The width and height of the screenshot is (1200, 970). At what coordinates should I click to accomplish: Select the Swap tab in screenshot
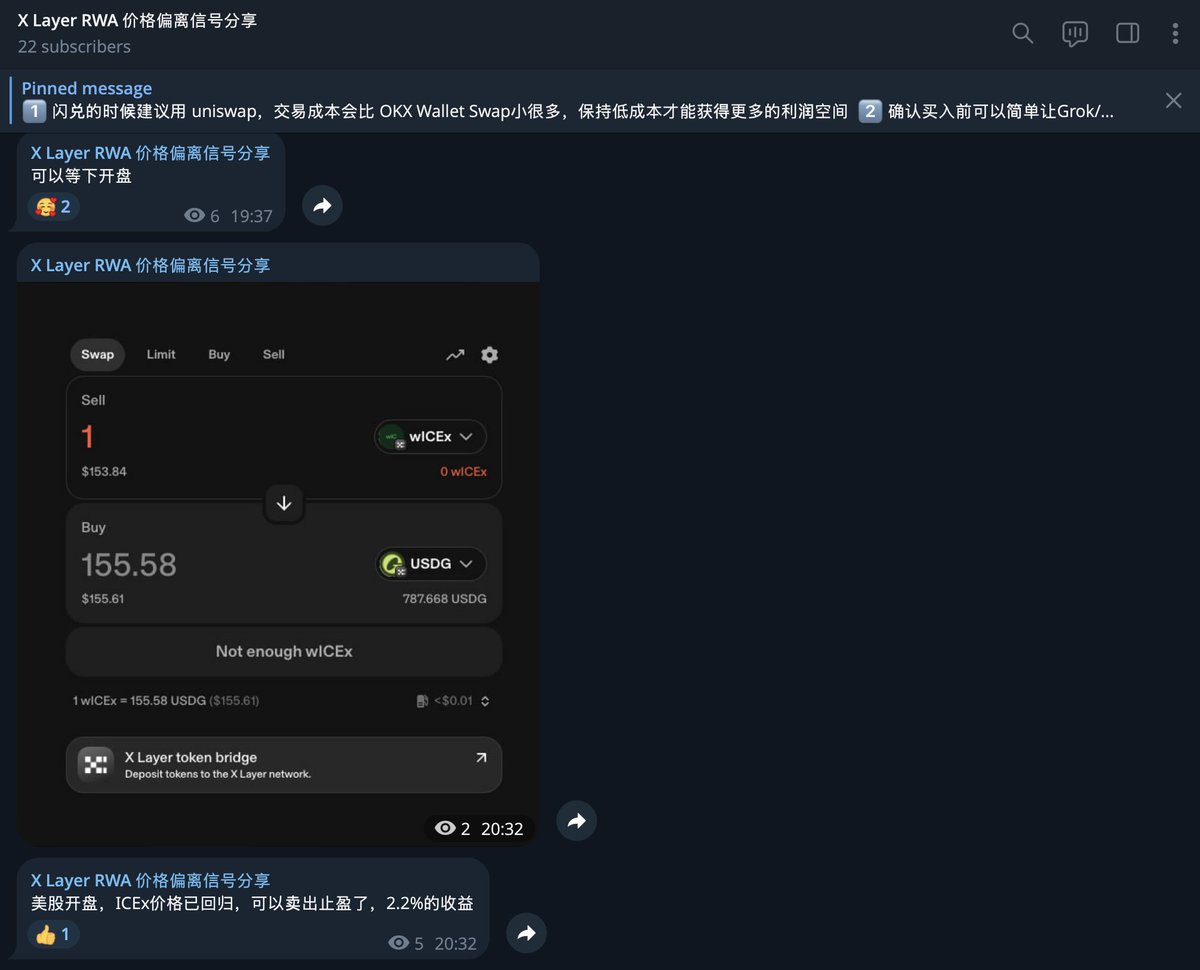click(x=97, y=354)
